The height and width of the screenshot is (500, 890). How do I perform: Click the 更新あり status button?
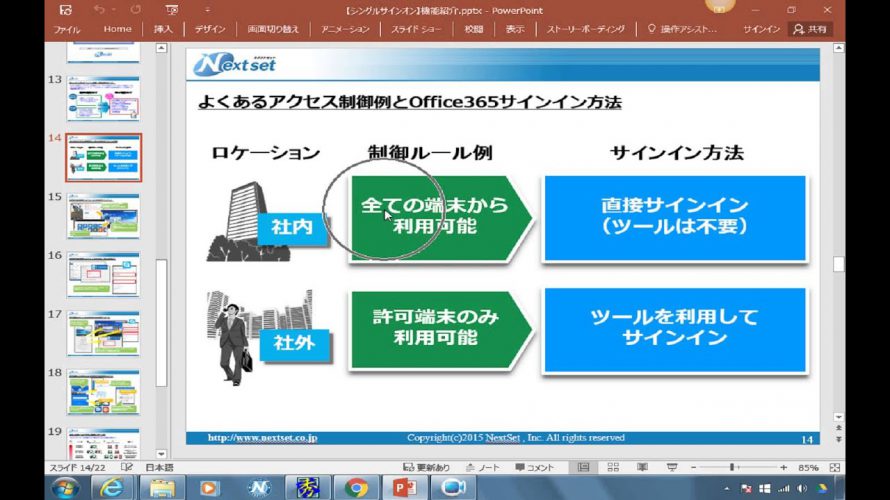pos(426,468)
